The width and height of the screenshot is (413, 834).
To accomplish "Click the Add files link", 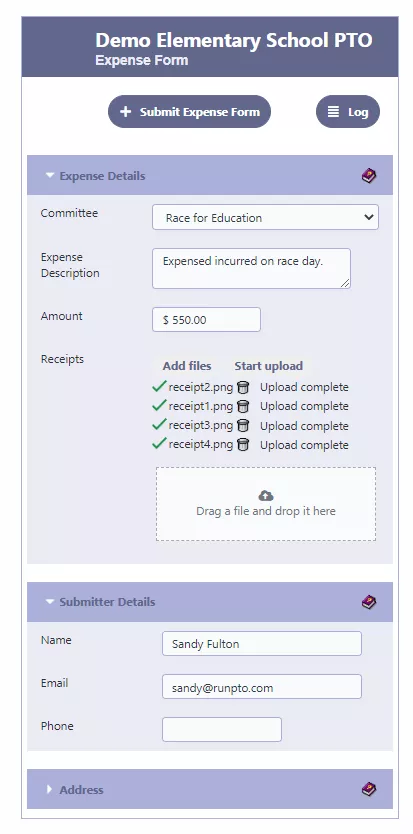I will coord(187,366).
